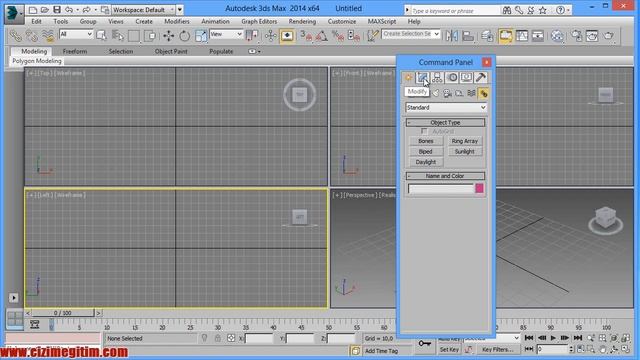Switch to the Object Paint ribbon tab

pos(171,51)
